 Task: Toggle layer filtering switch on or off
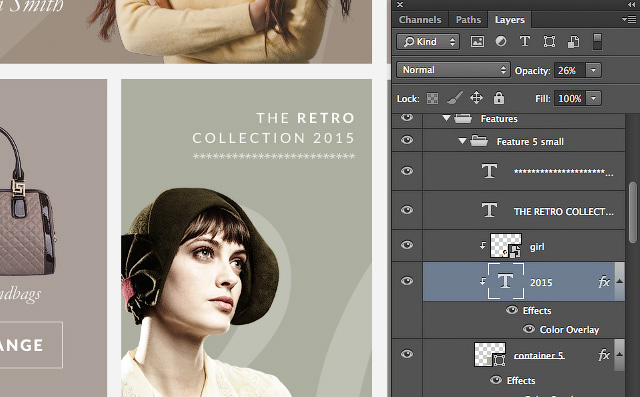[597, 42]
